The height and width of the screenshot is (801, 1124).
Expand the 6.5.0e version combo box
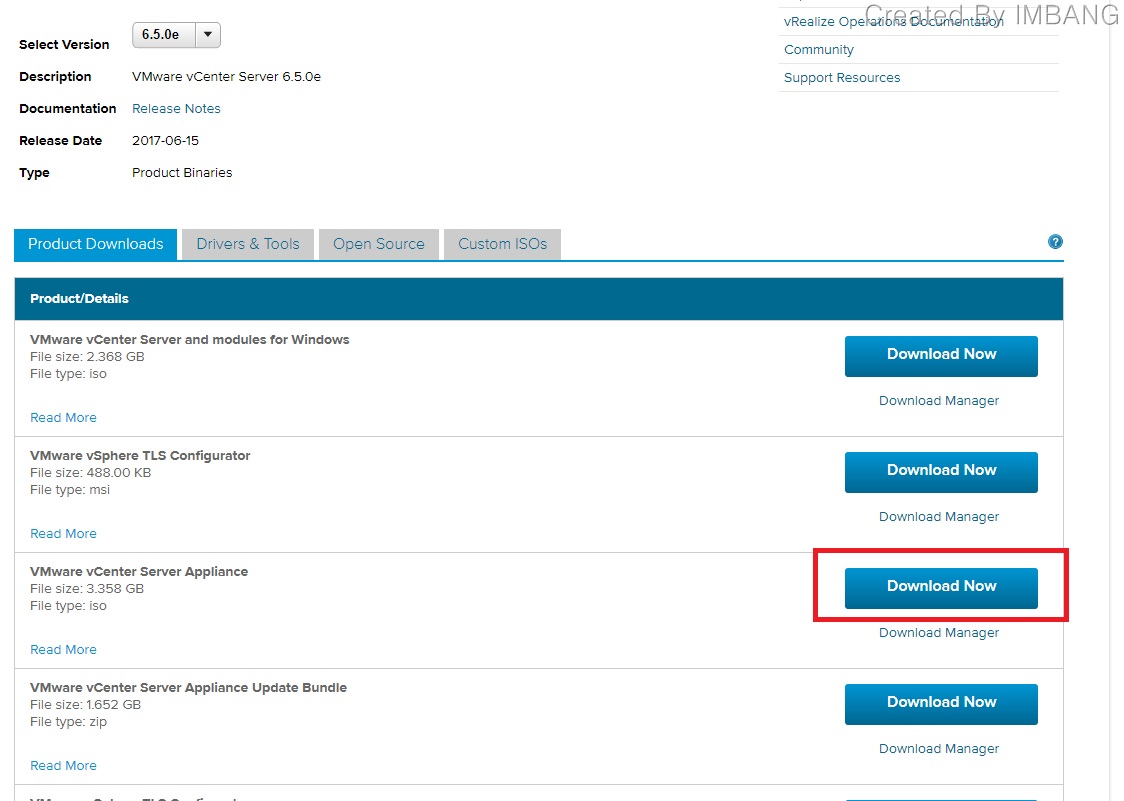coord(176,34)
